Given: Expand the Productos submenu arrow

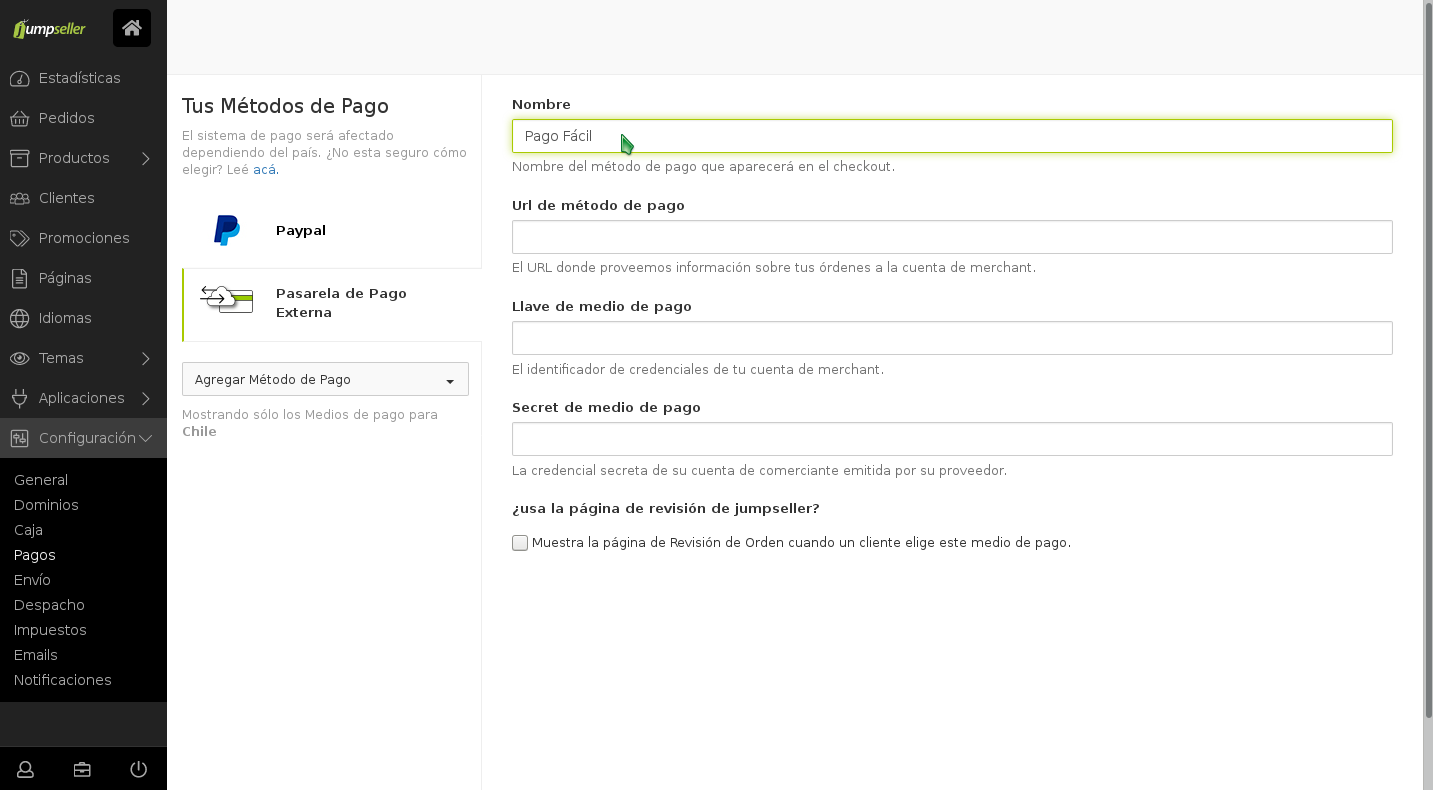Looking at the screenshot, I should tap(146, 158).
